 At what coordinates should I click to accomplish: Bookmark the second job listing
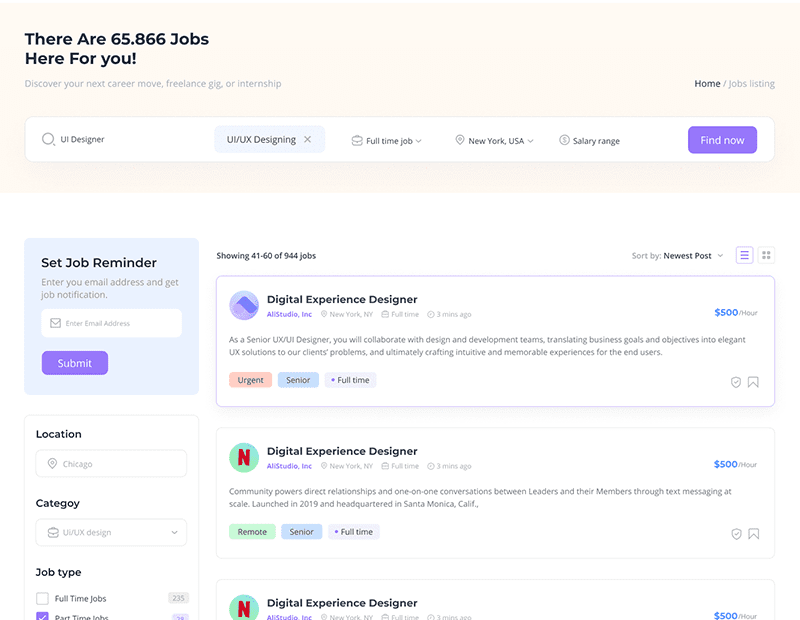coord(753,534)
